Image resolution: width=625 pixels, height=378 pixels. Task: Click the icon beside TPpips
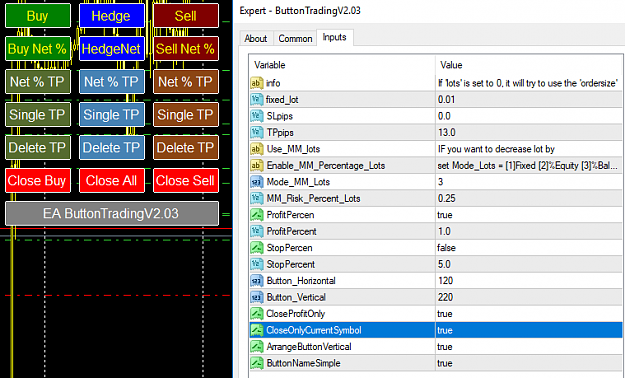tap(257, 132)
